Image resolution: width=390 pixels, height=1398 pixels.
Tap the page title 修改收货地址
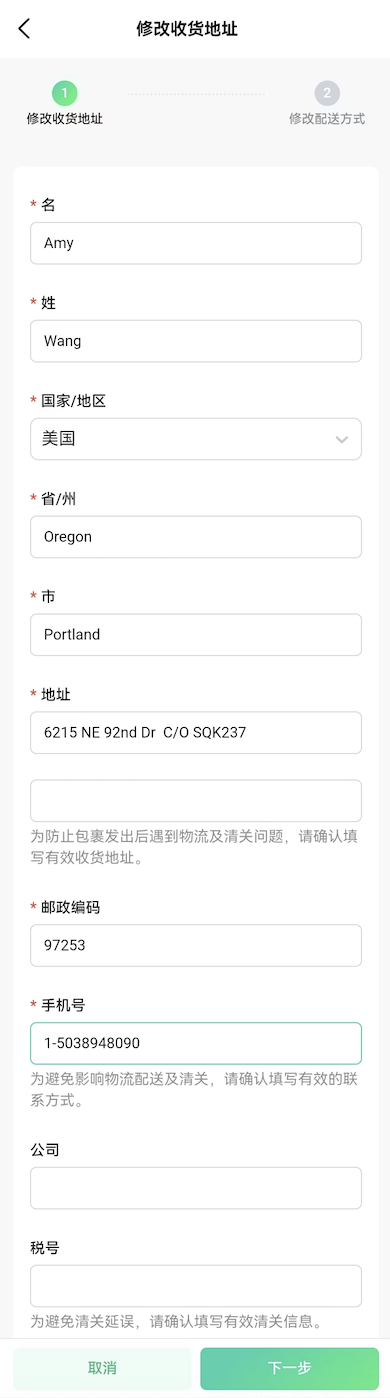(187, 29)
